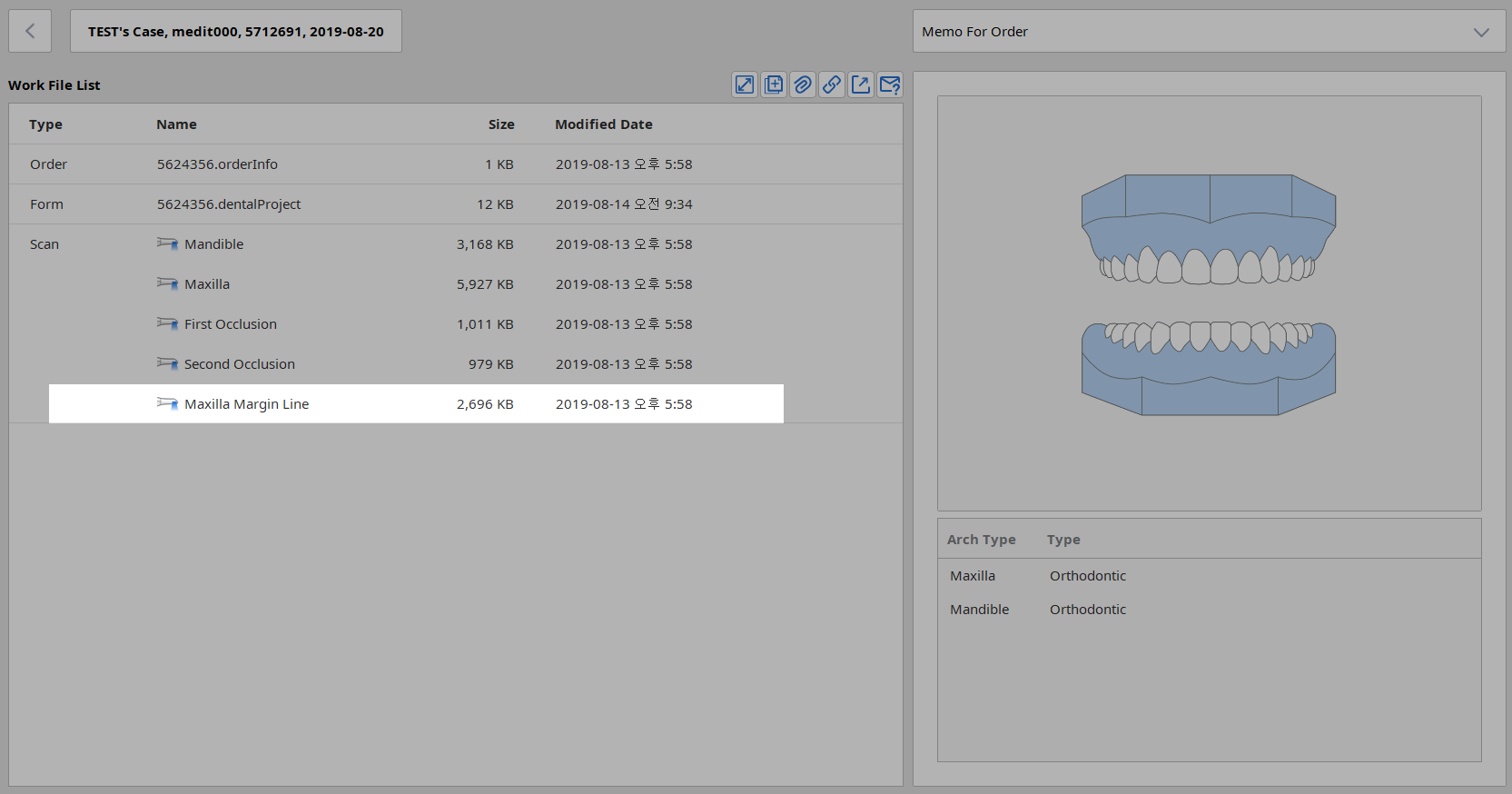The image size is (1512, 794).
Task: Click the scan icon beside Second Occlusion
Action: tap(167, 363)
